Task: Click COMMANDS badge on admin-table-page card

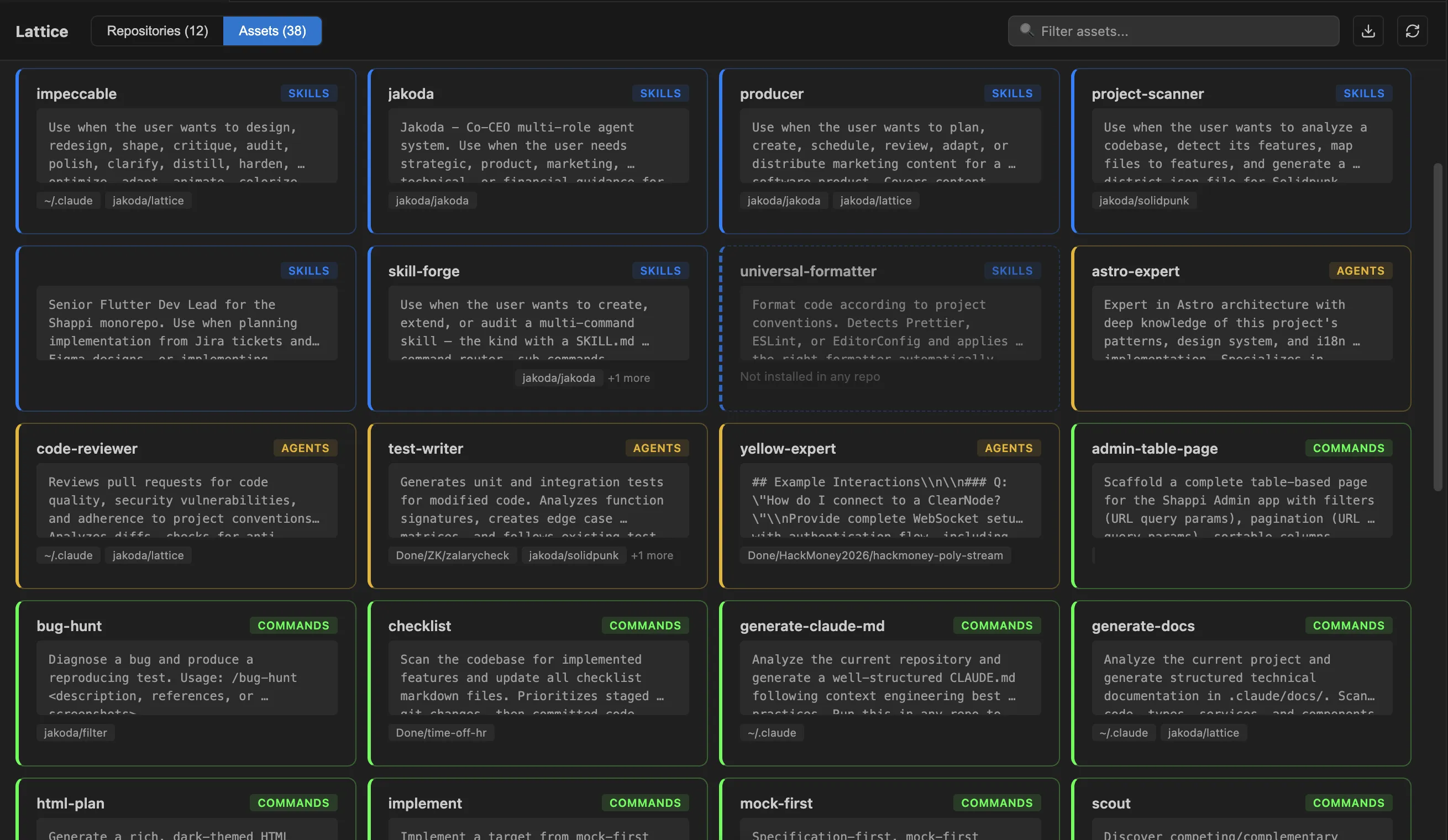Action: [x=1349, y=448]
